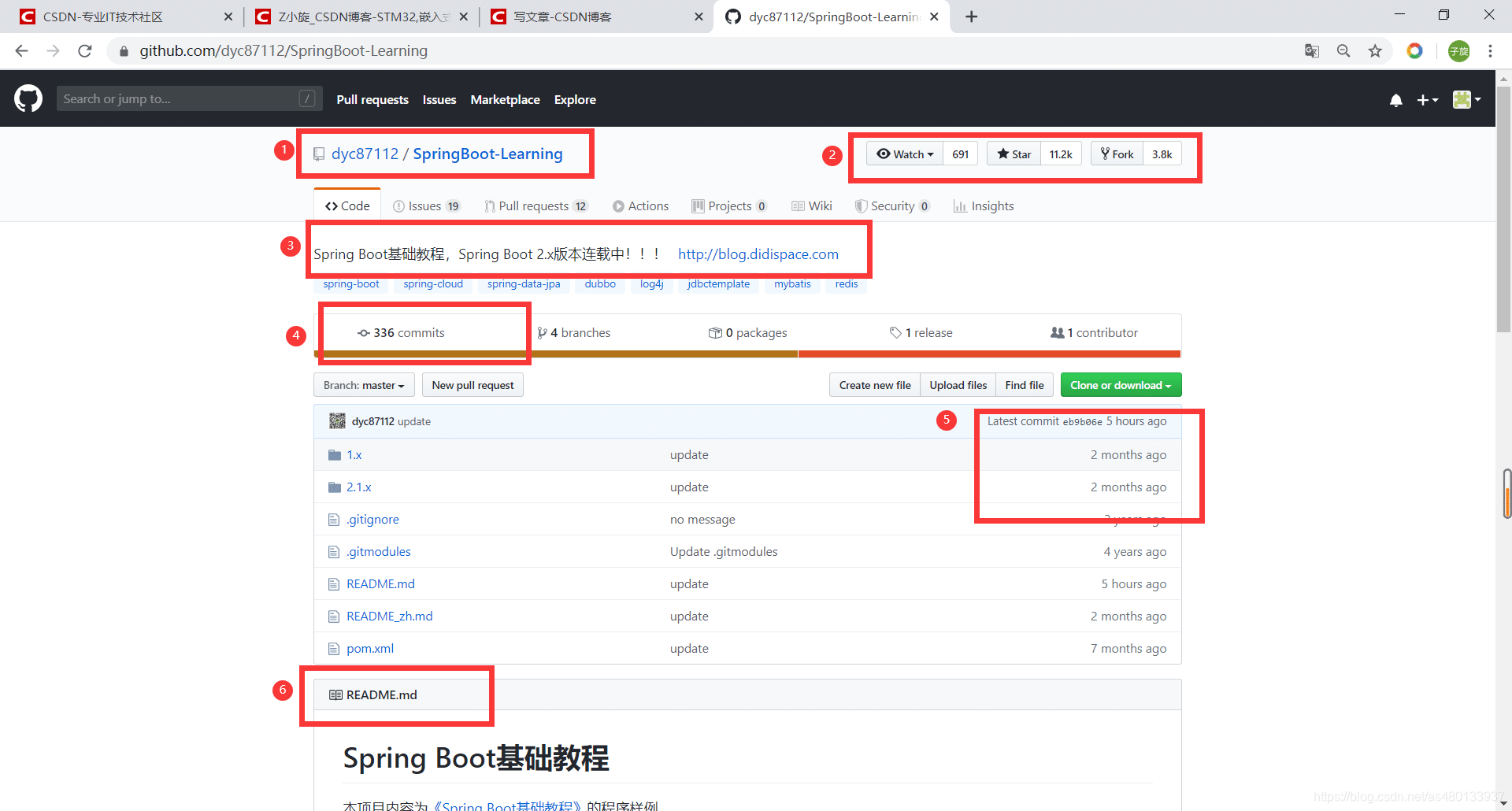
Task: Click the browser back arrow
Action: click(21, 51)
